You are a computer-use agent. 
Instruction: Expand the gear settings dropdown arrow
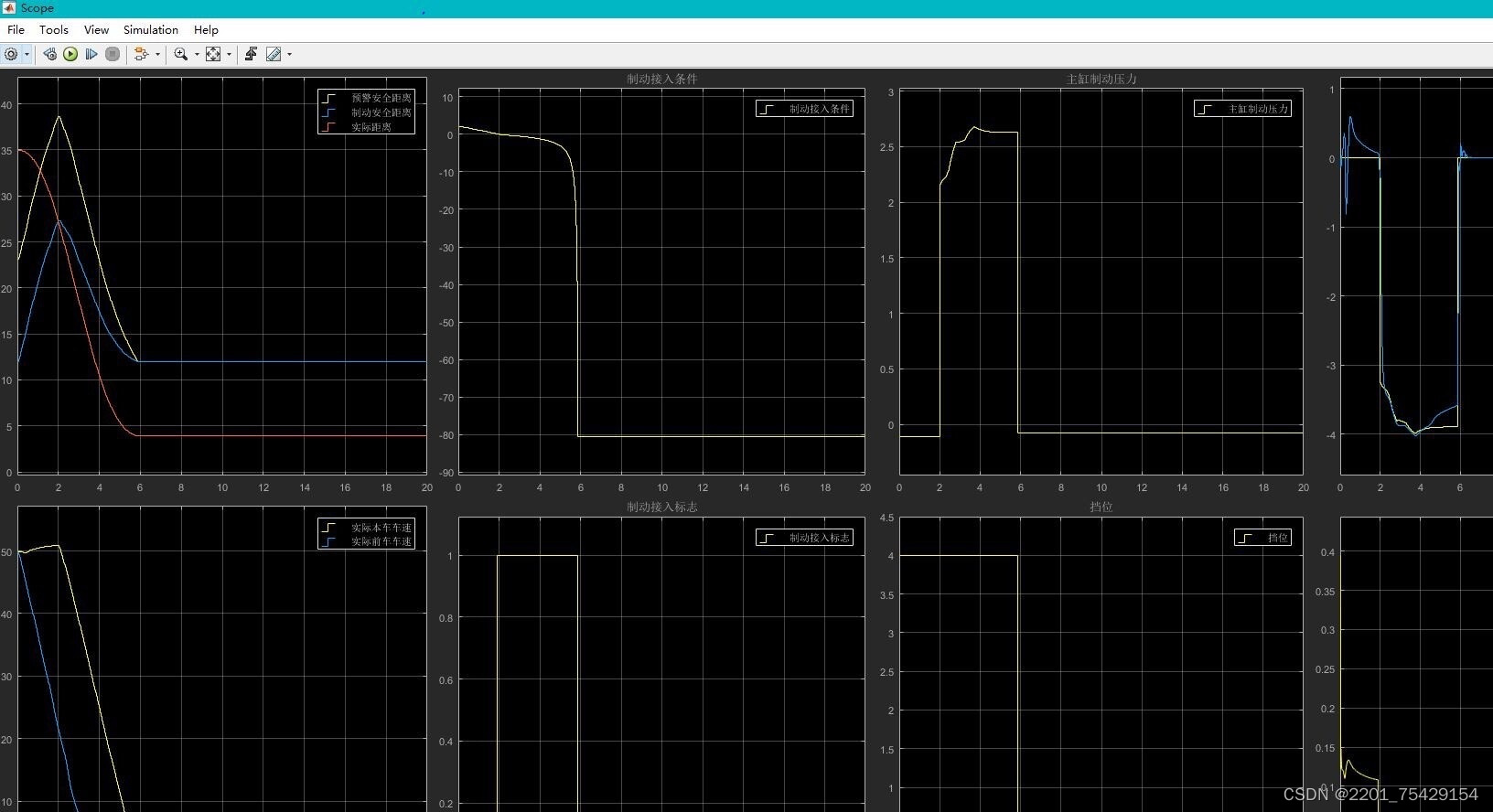pyautogui.click(x=27, y=54)
